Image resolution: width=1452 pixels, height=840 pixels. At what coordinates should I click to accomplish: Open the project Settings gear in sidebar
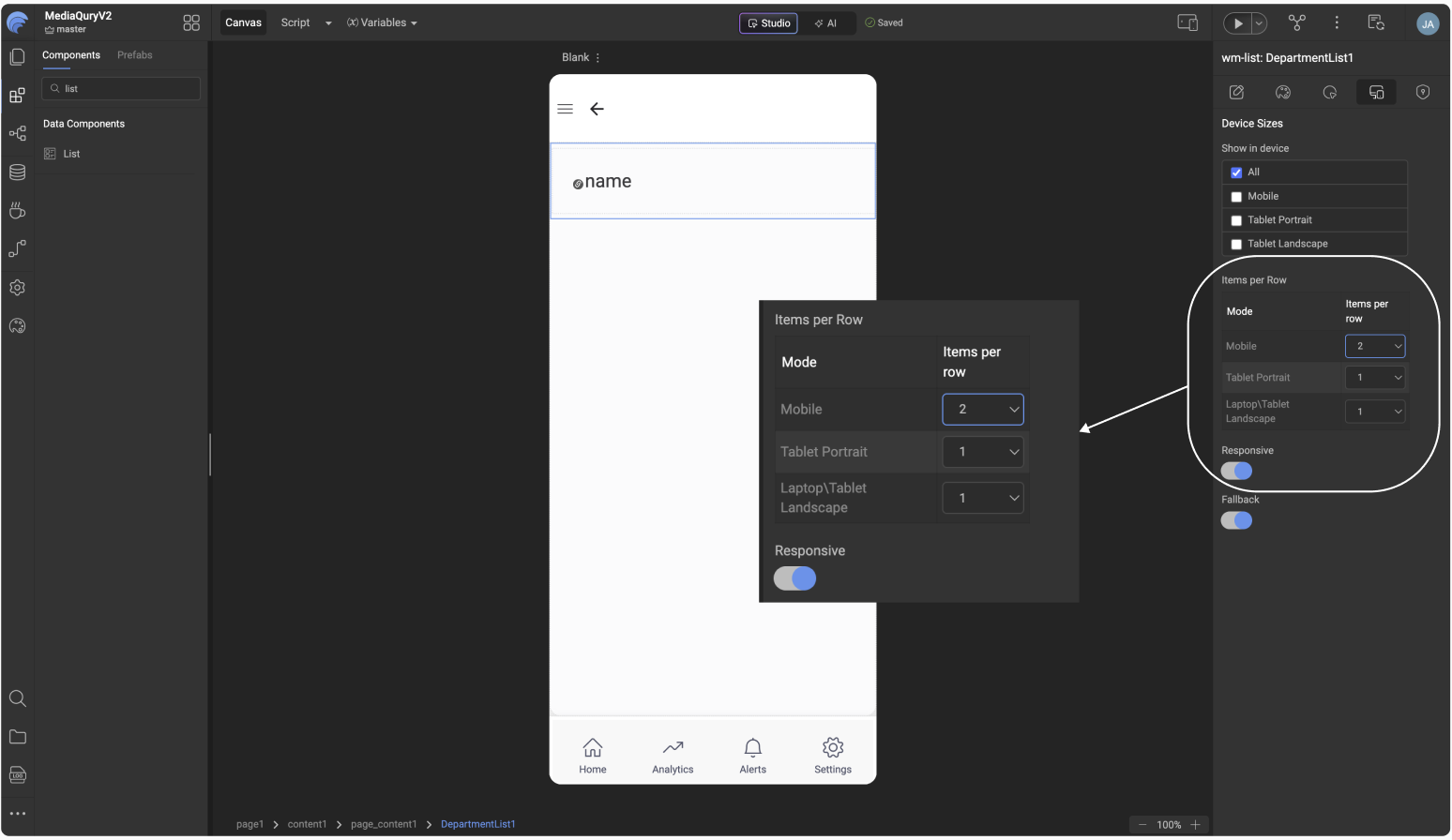(x=17, y=288)
